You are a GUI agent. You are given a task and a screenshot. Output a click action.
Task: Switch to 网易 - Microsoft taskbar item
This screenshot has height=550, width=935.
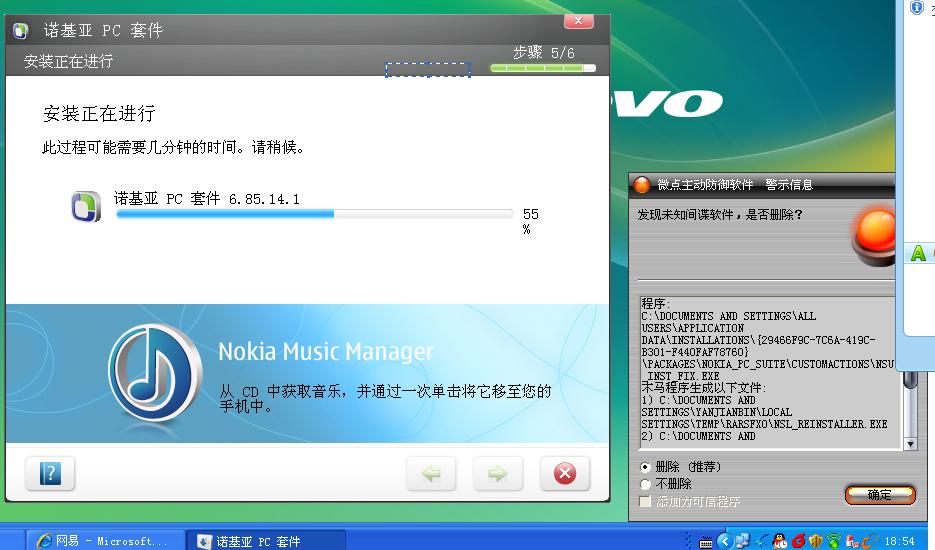[x=103, y=541]
